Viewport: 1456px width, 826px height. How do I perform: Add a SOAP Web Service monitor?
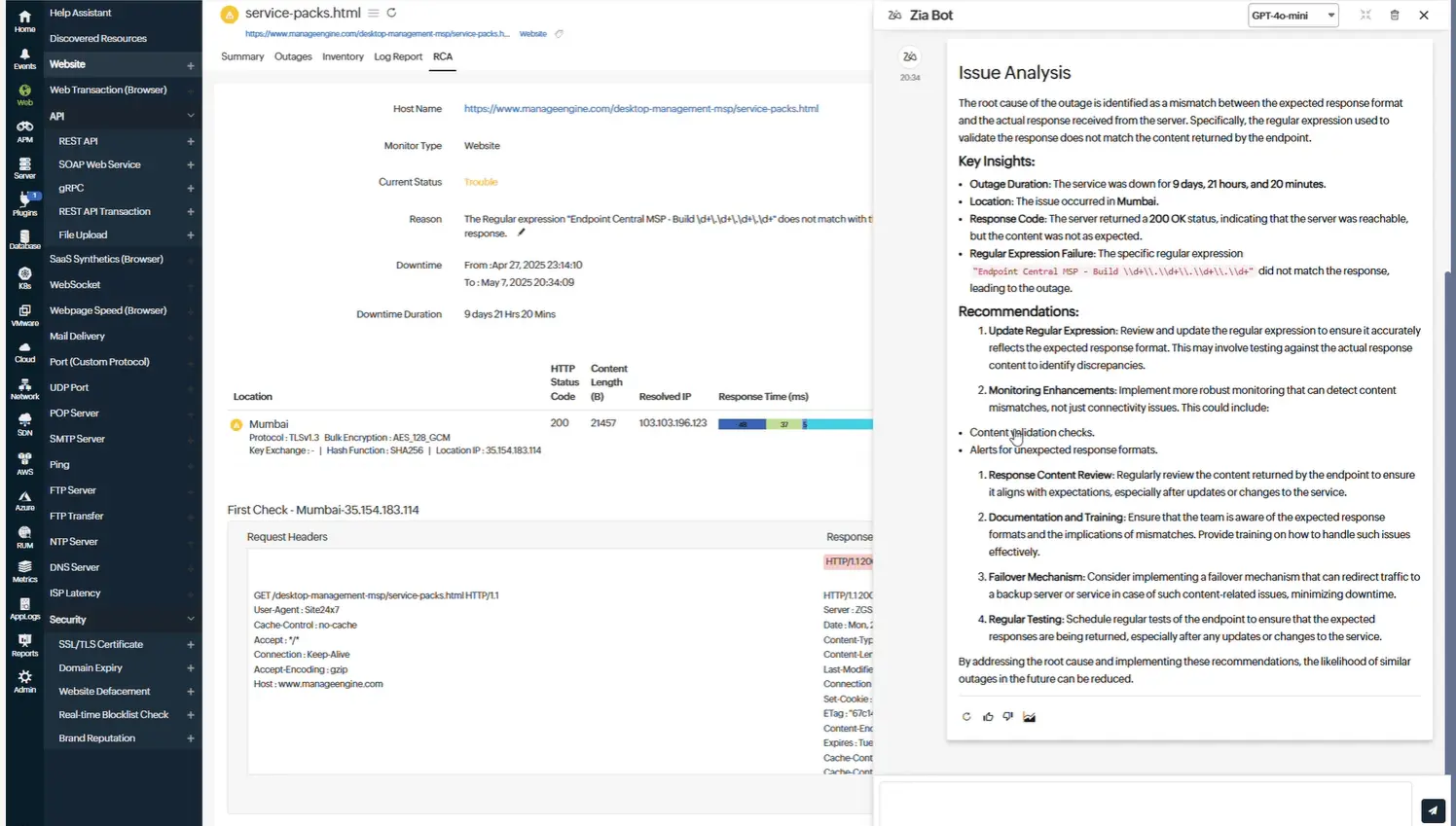[x=191, y=165]
